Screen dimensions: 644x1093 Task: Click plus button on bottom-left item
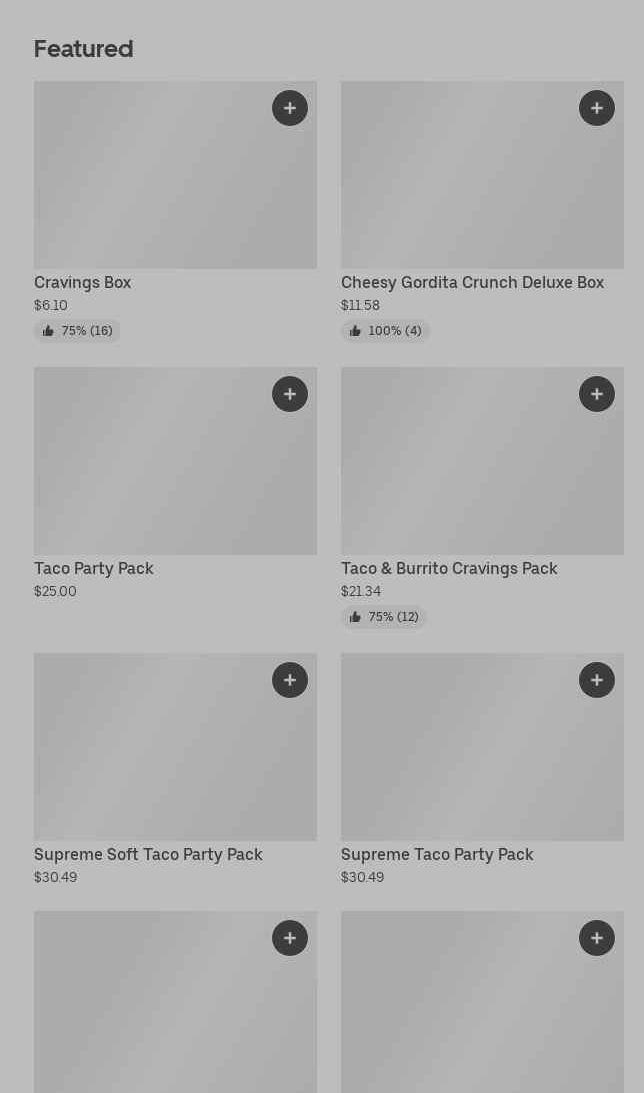coord(290,938)
